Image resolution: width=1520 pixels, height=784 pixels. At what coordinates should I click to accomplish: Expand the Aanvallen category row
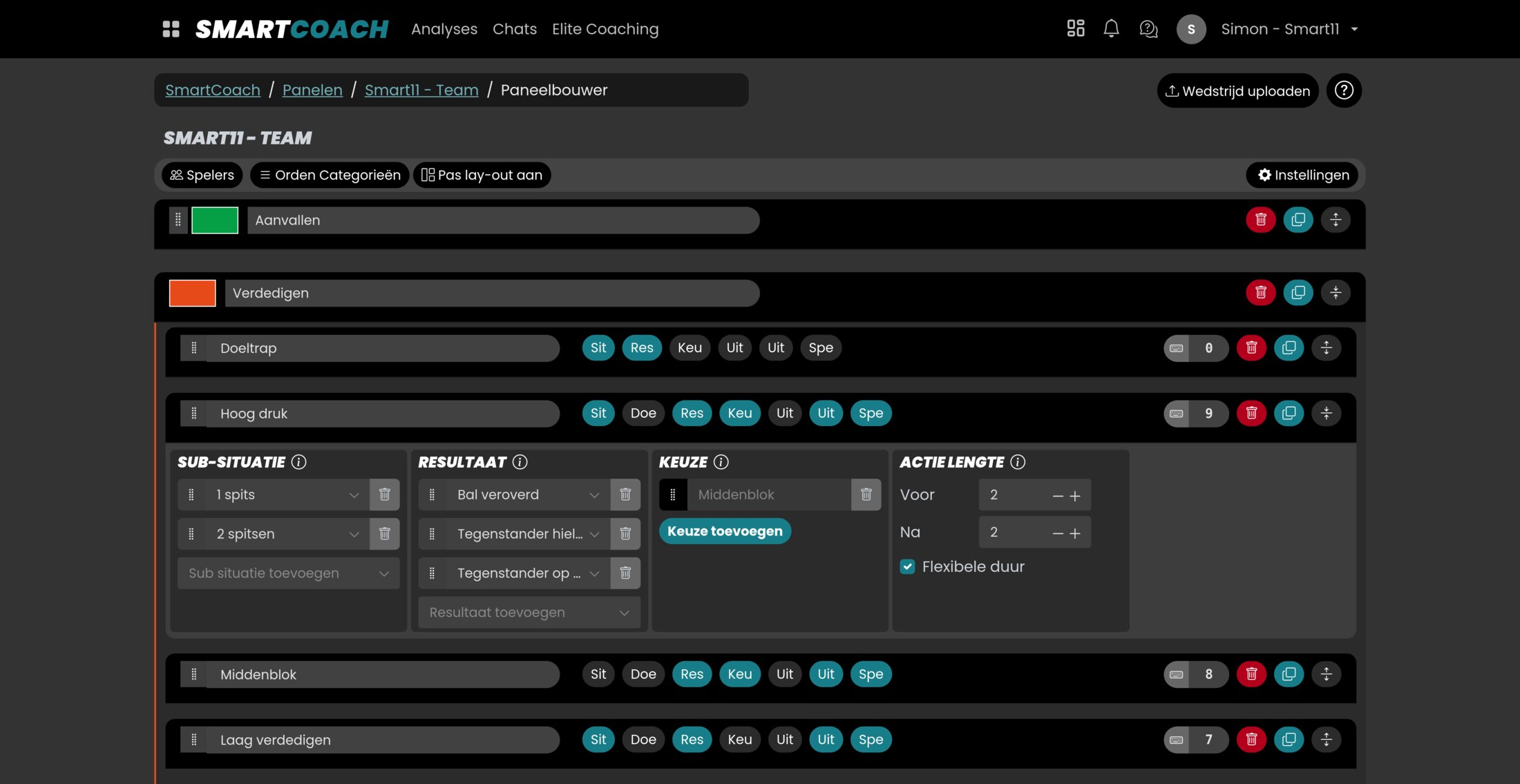click(1336, 220)
